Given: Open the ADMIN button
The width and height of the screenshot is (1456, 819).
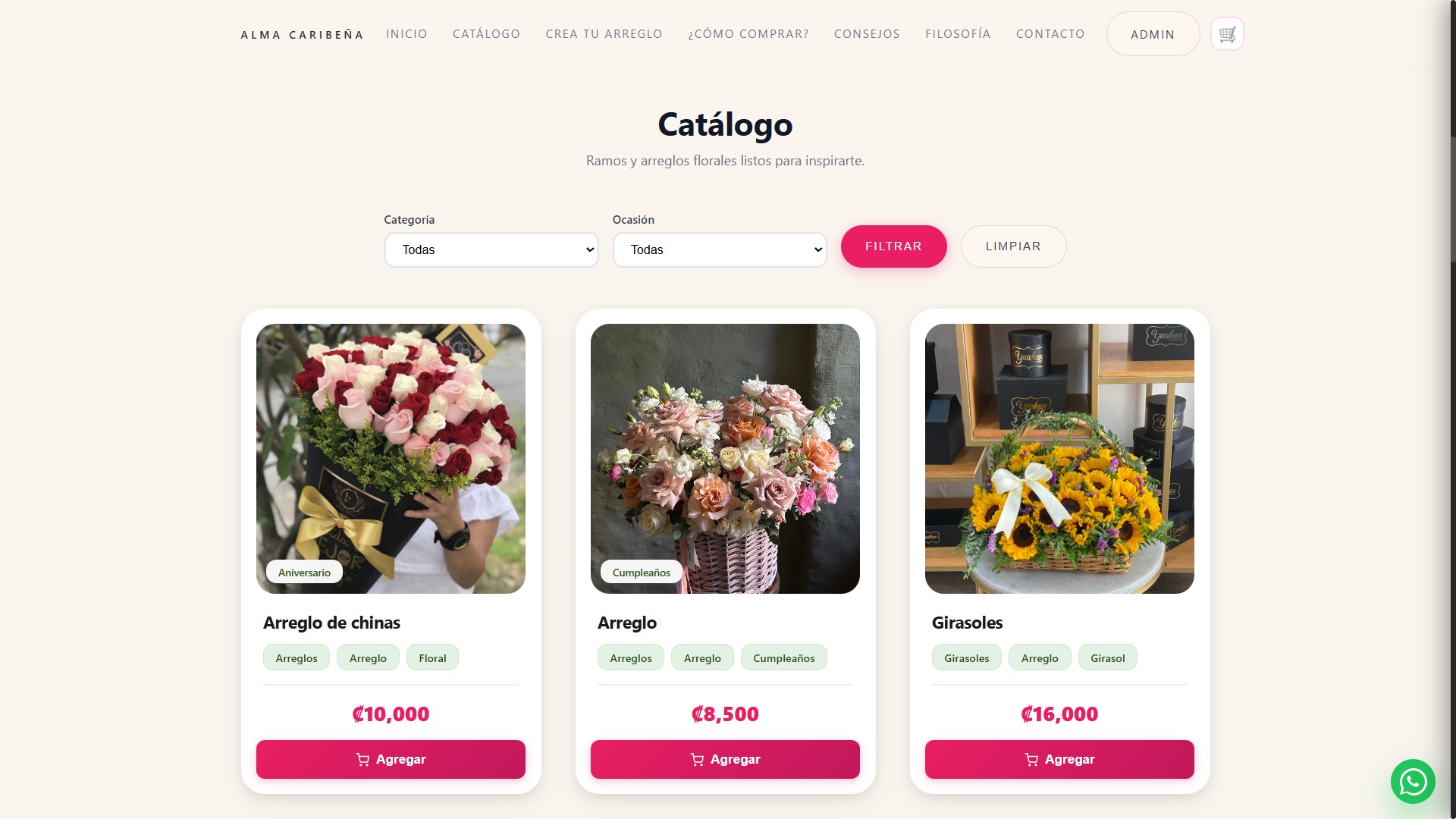Looking at the screenshot, I should click(x=1153, y=34).
